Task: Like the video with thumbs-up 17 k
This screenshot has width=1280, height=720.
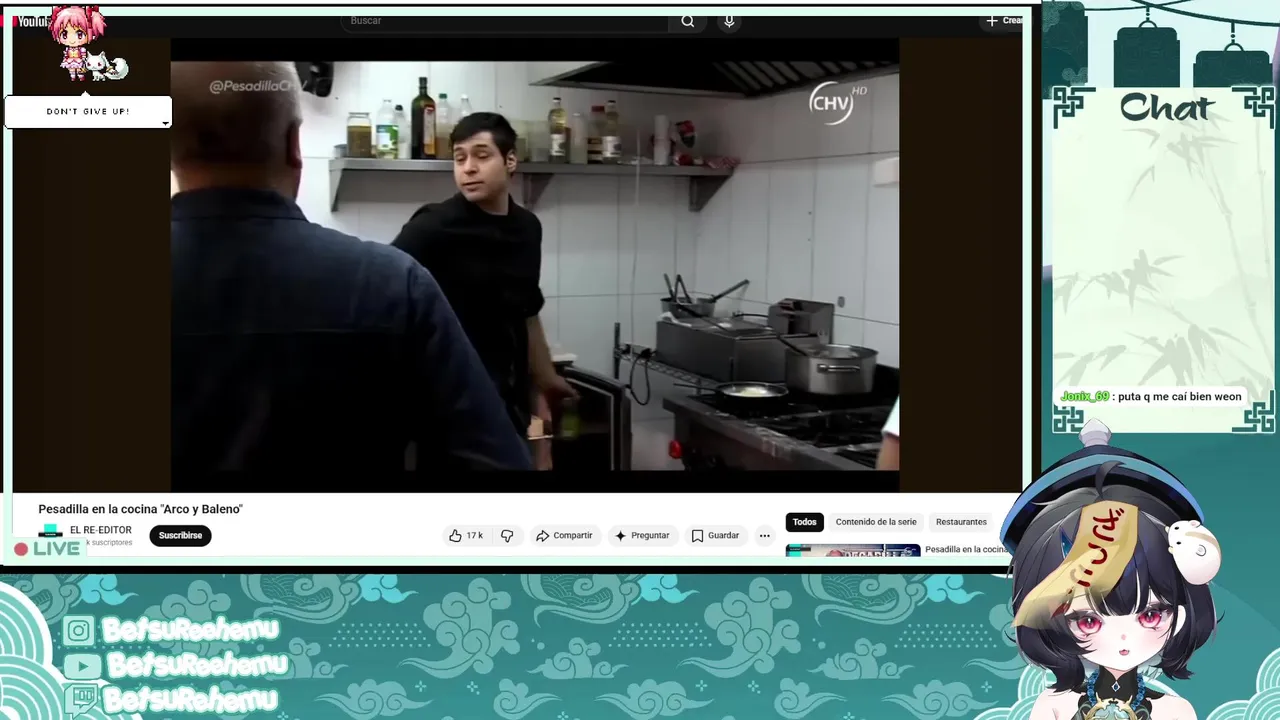Action: 466,536
